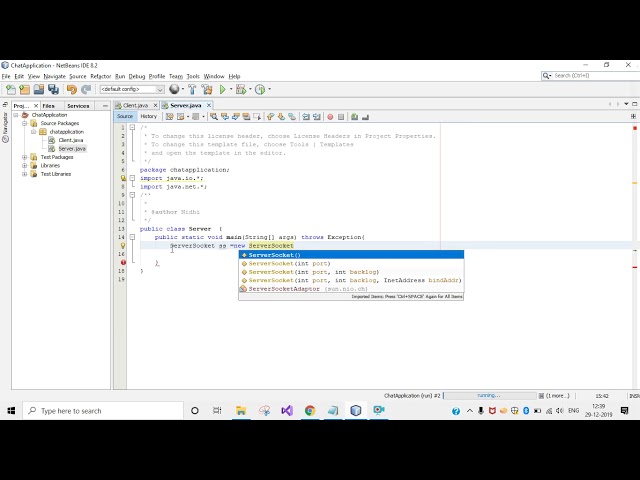Open Chrome from the taskbar
Screen dimensions: 640x480
[x=310, y=411]
